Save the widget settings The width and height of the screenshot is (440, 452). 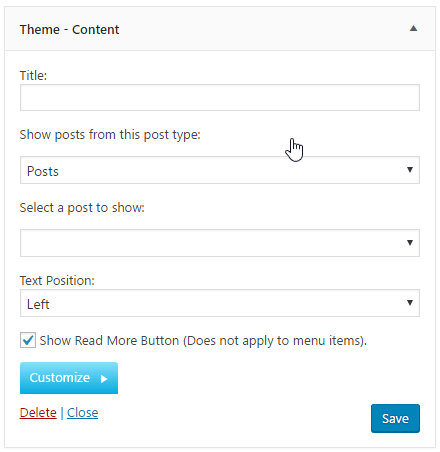[395, 418]
